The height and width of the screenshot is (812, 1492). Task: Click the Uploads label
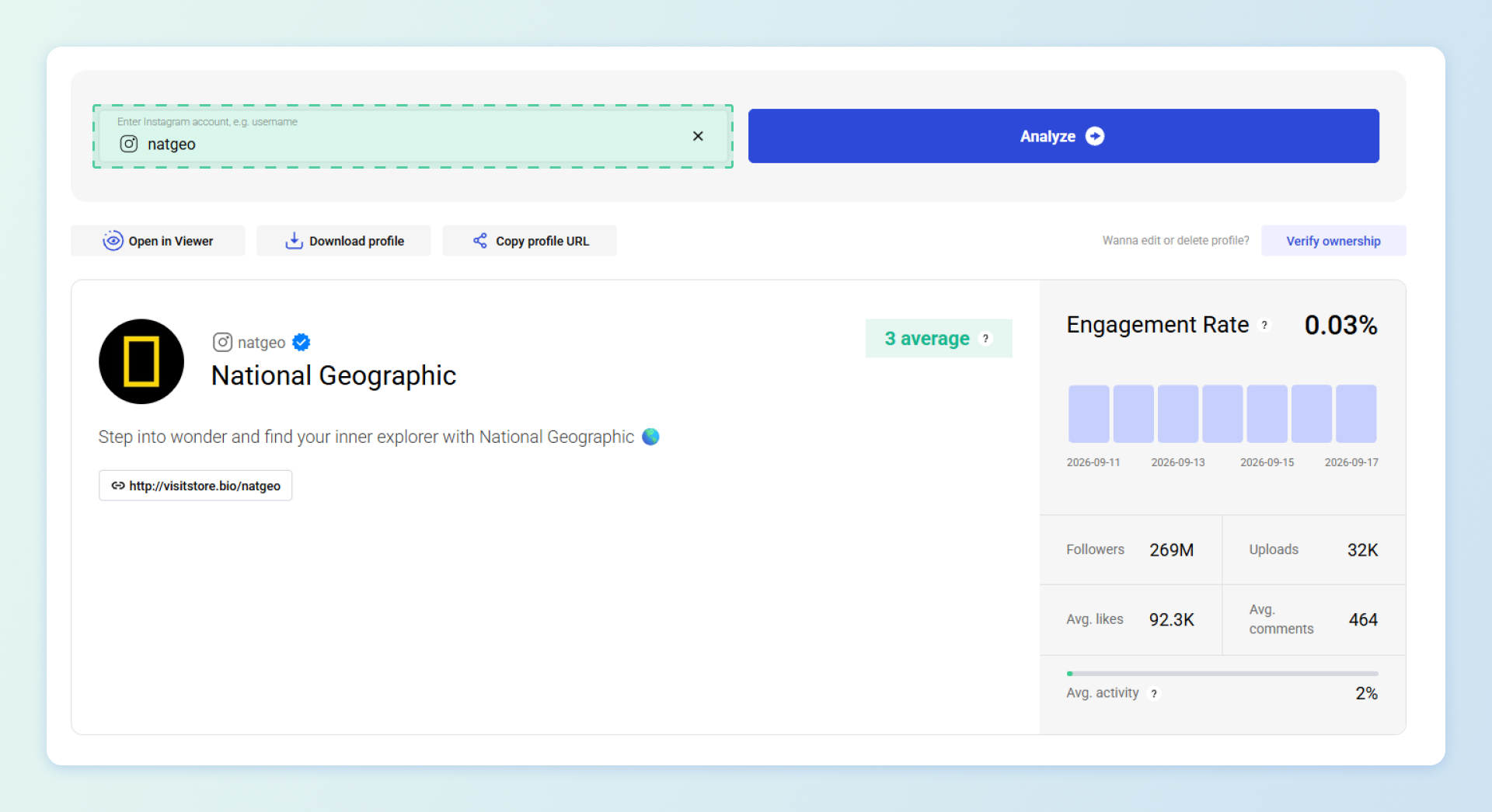coord(1274,550)
